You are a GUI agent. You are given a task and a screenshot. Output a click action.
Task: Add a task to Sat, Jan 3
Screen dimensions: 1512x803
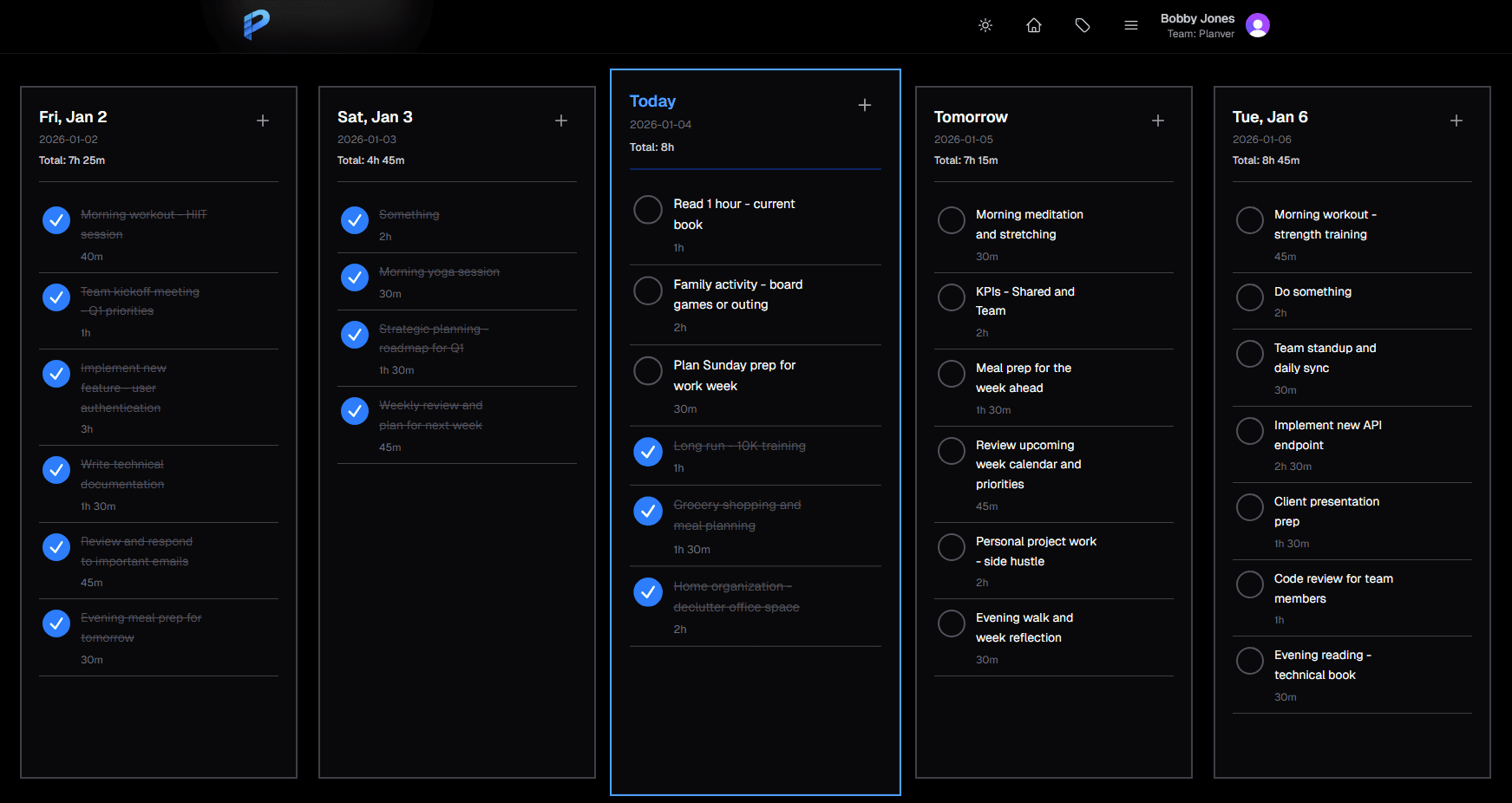pyautogui.click(x=561, y=121)
